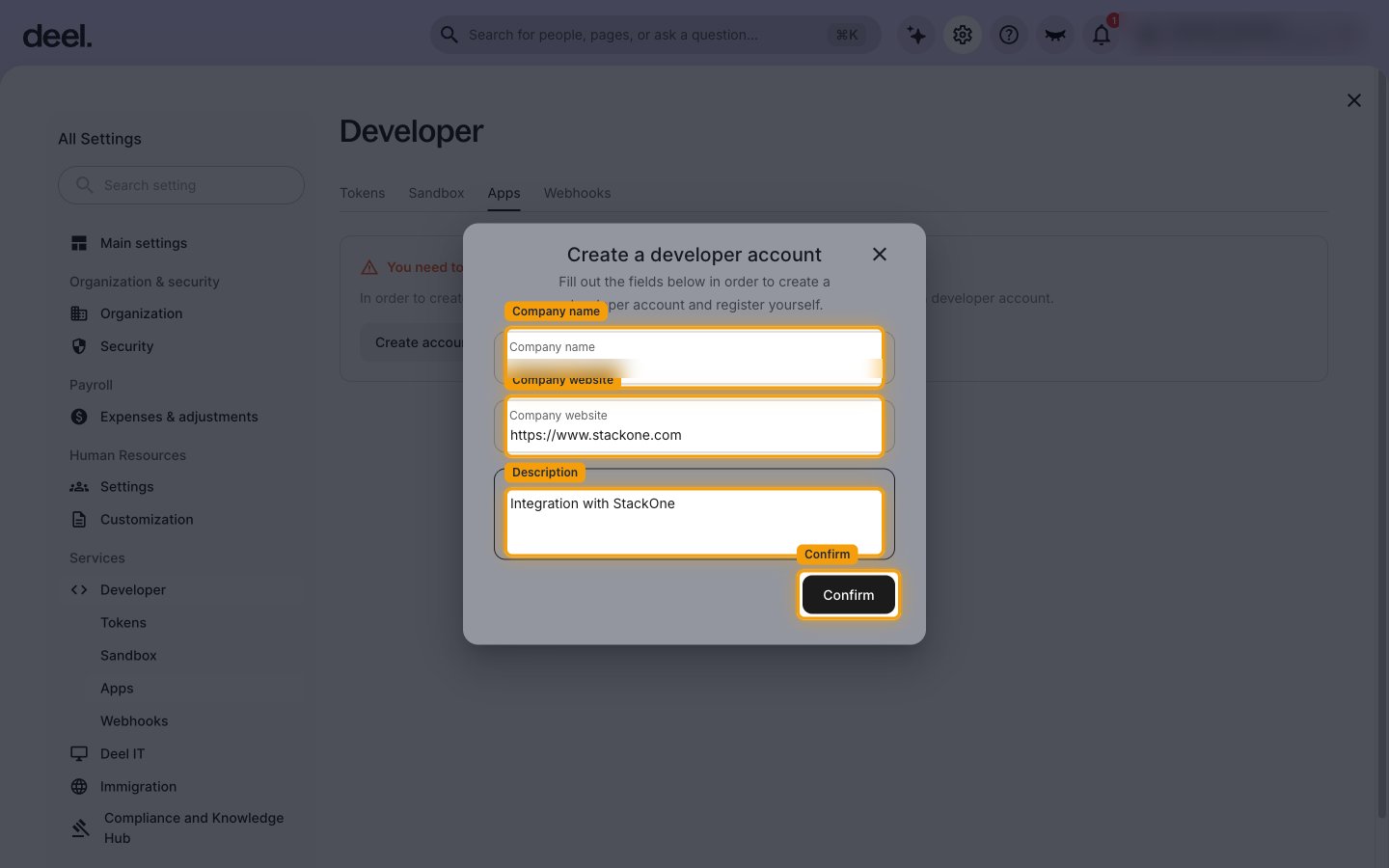Viewport: 1389px width, 868px height.
Task: Click the Company website field
Action: click(x=694, y=425)
